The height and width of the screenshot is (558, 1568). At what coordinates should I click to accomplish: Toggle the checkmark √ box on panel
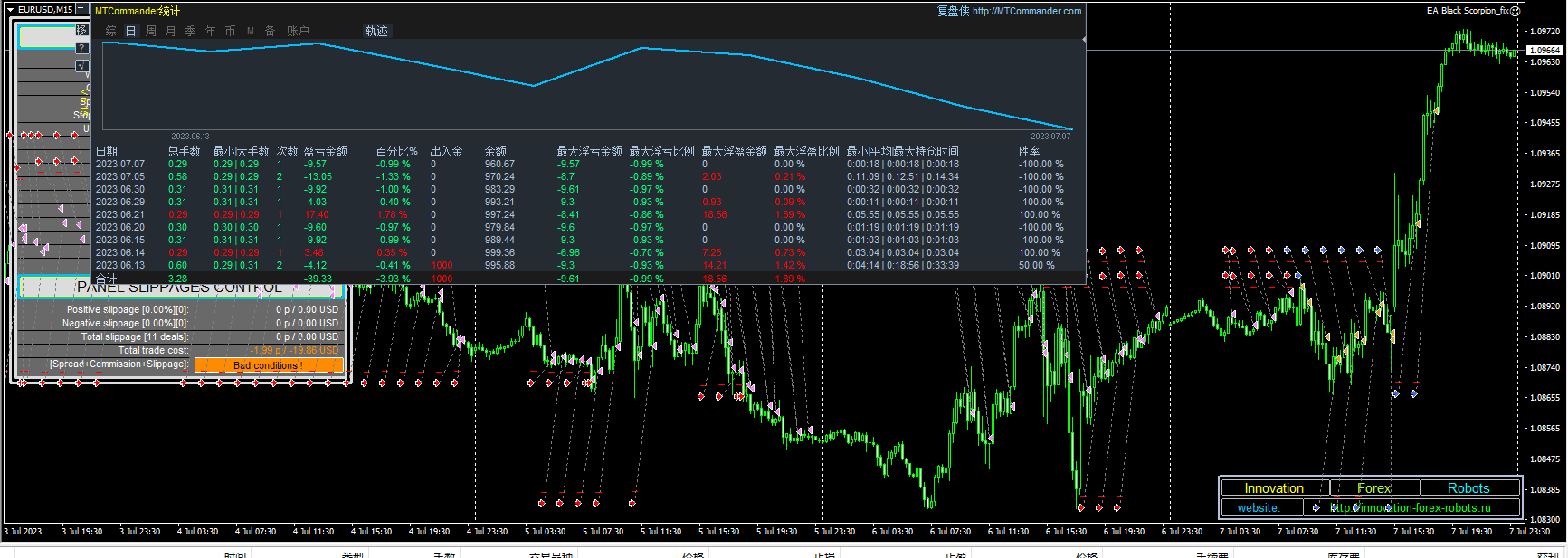(x=82, y=65)
